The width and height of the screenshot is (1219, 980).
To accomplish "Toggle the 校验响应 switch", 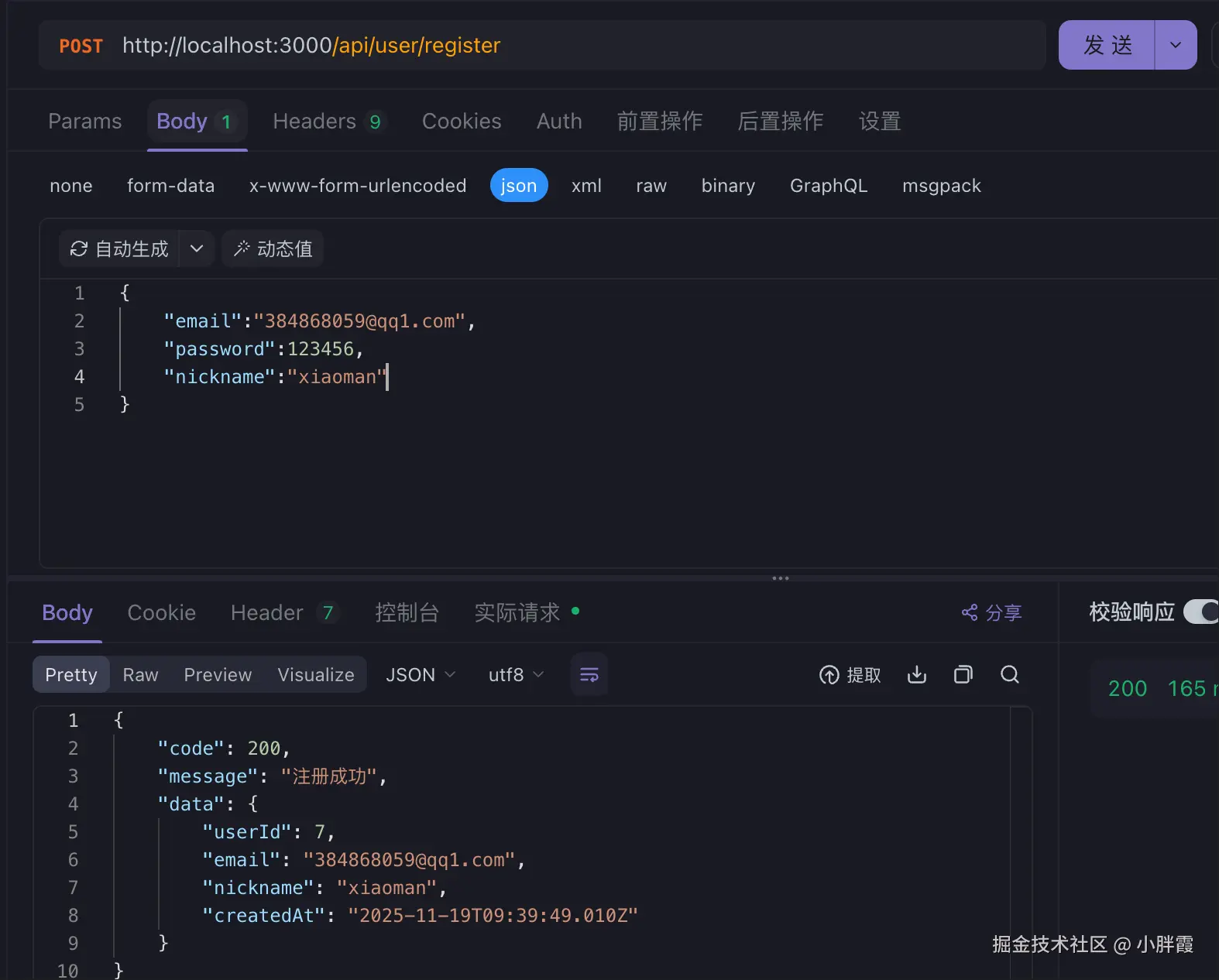I will click(1202, 612).
